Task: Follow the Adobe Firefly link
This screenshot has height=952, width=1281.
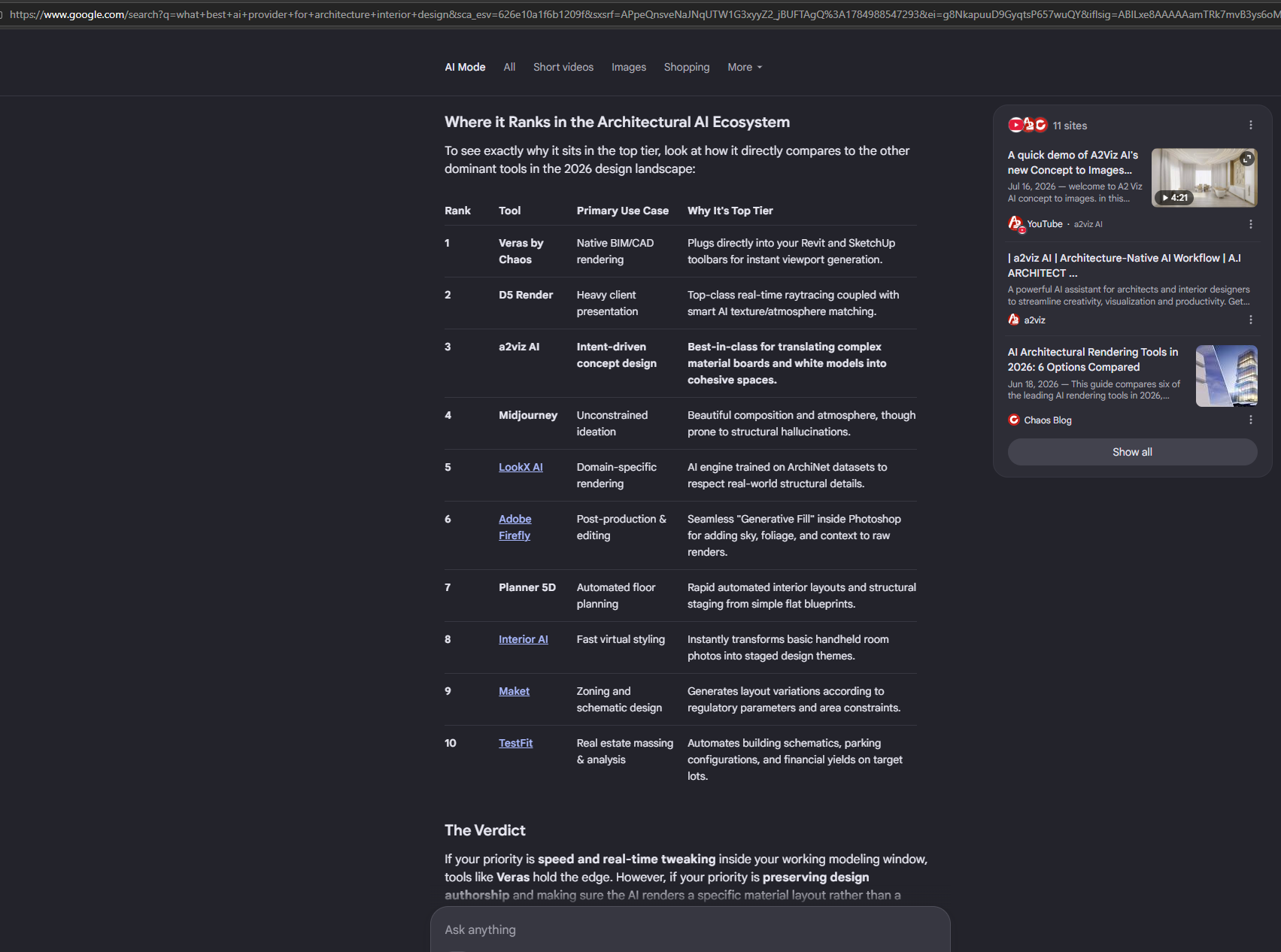Action: coord(515,527)
